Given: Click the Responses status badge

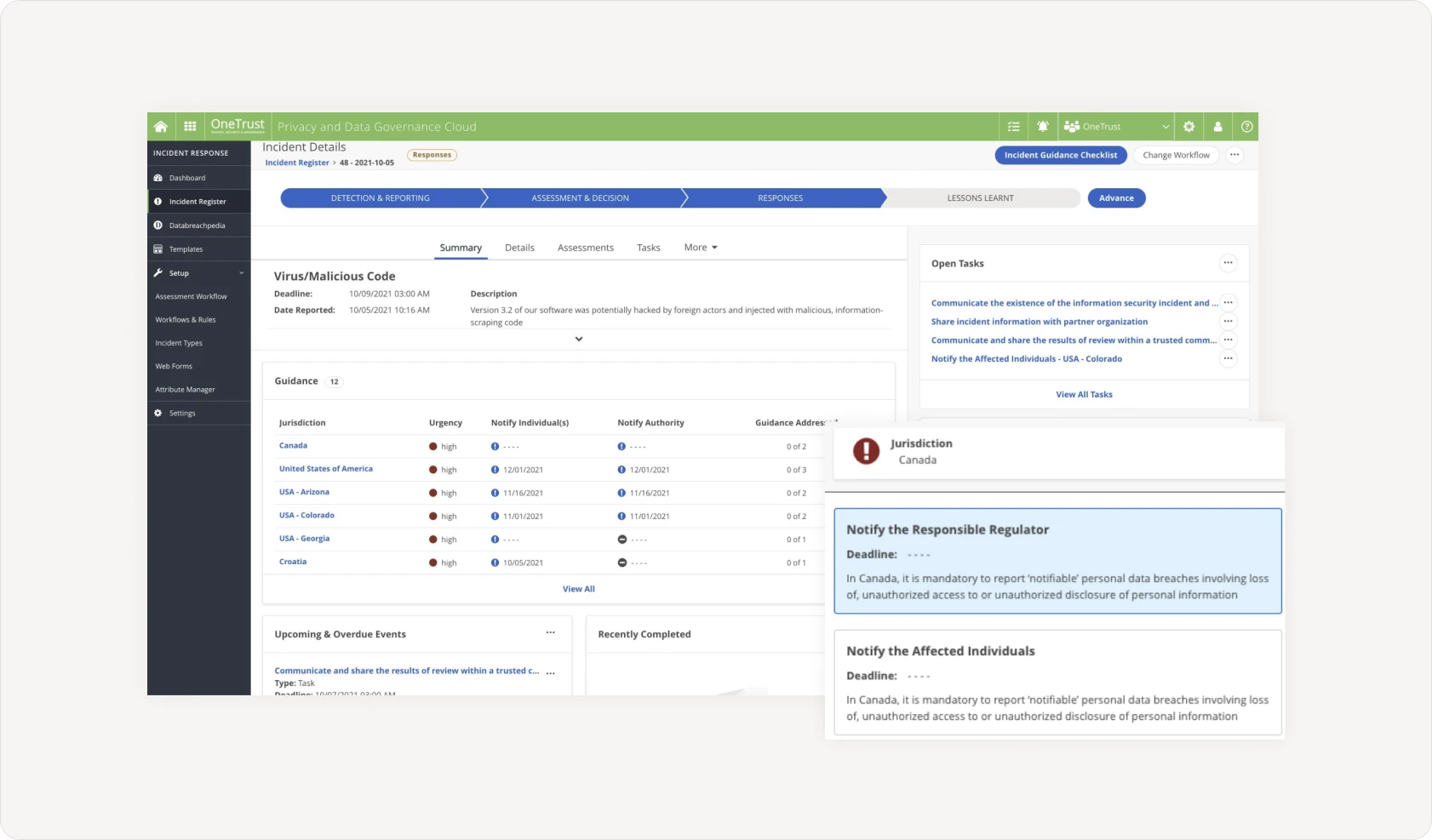Looking at the screenshot, I should 432,155.
